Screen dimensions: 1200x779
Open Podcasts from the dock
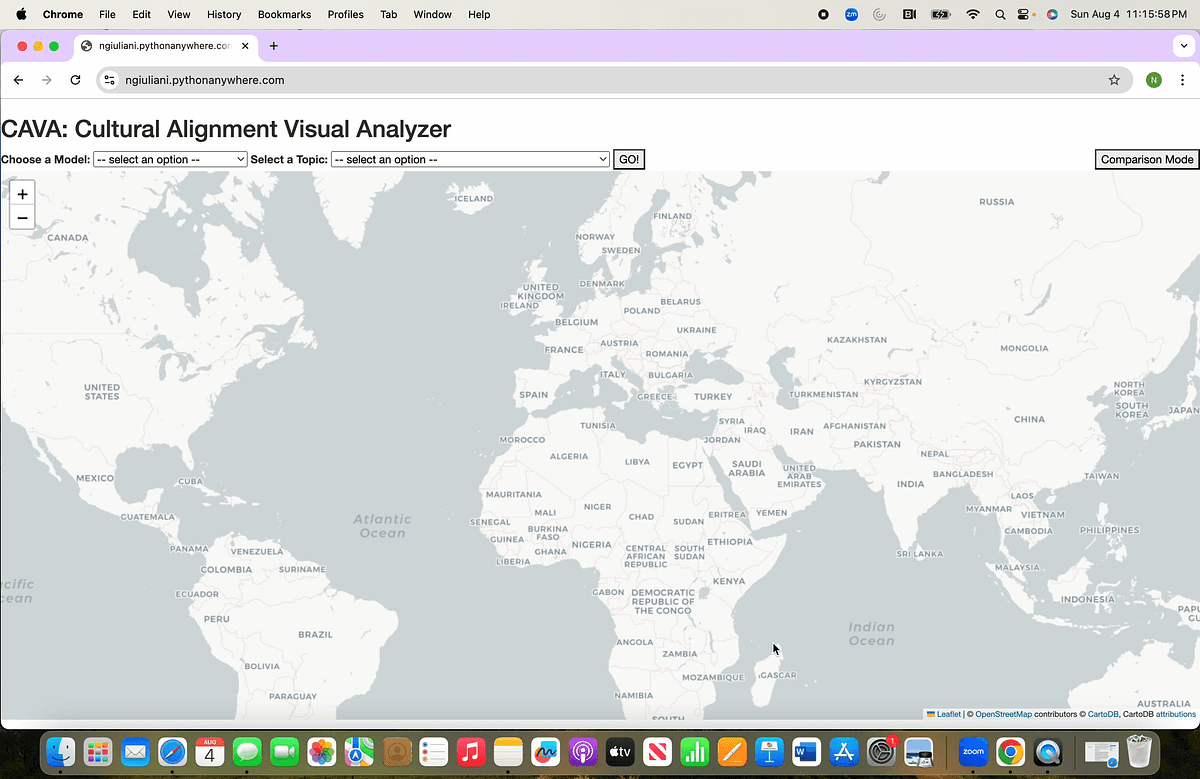pyautogui.click(x=583, y=751)
